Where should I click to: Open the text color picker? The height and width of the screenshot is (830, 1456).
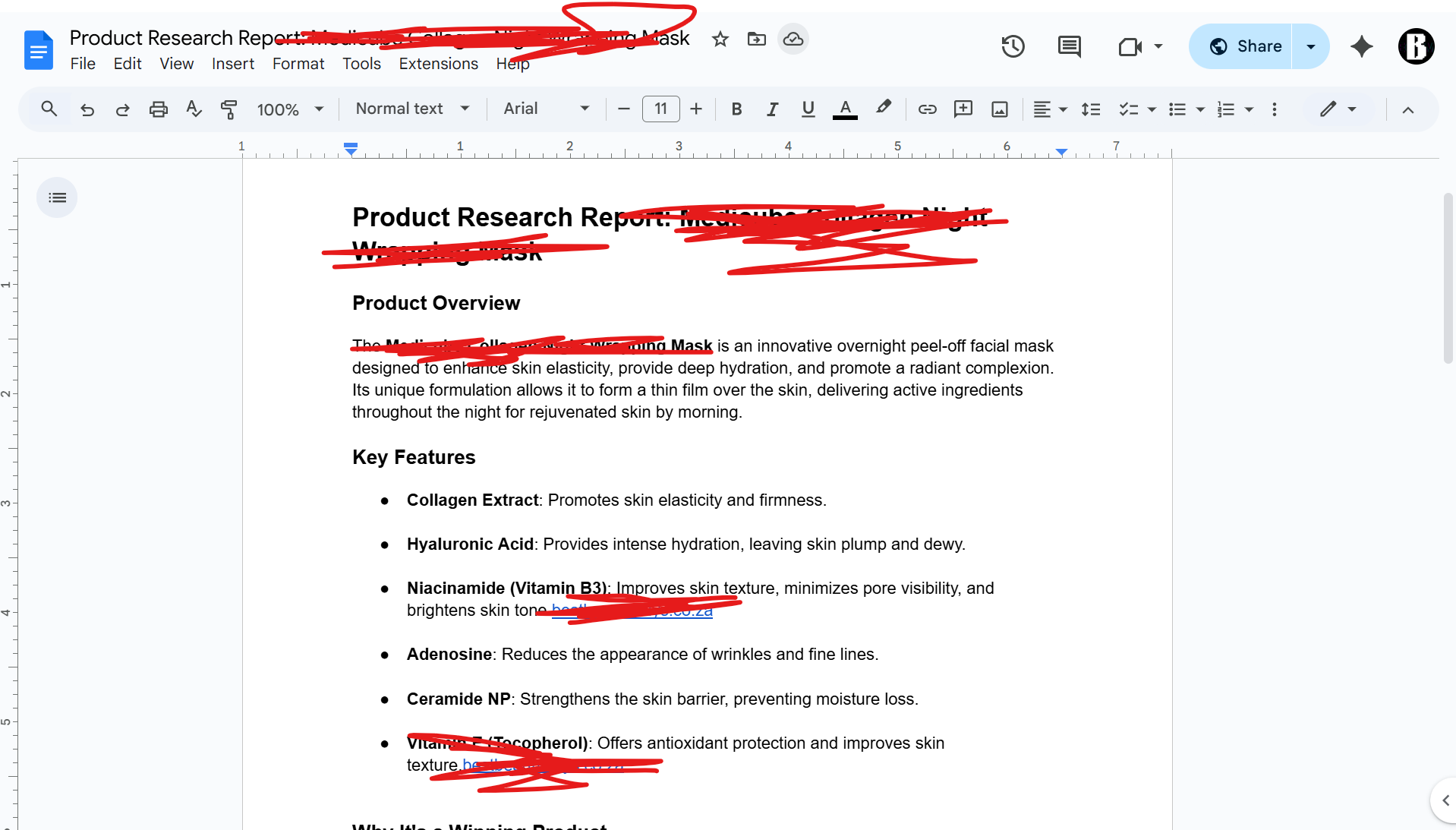point(845,109)
